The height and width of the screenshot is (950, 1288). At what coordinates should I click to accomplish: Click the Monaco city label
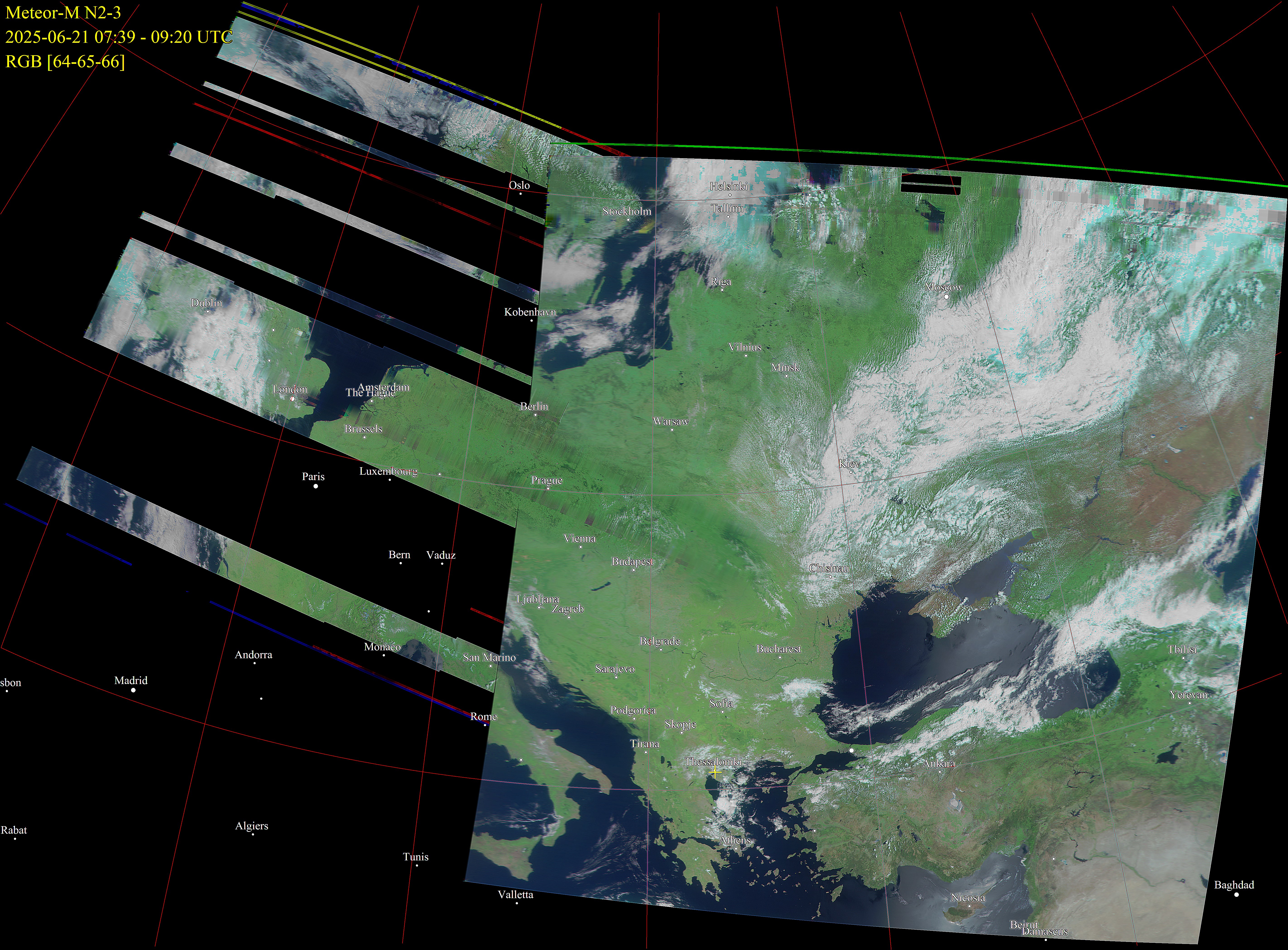point(383,648)
